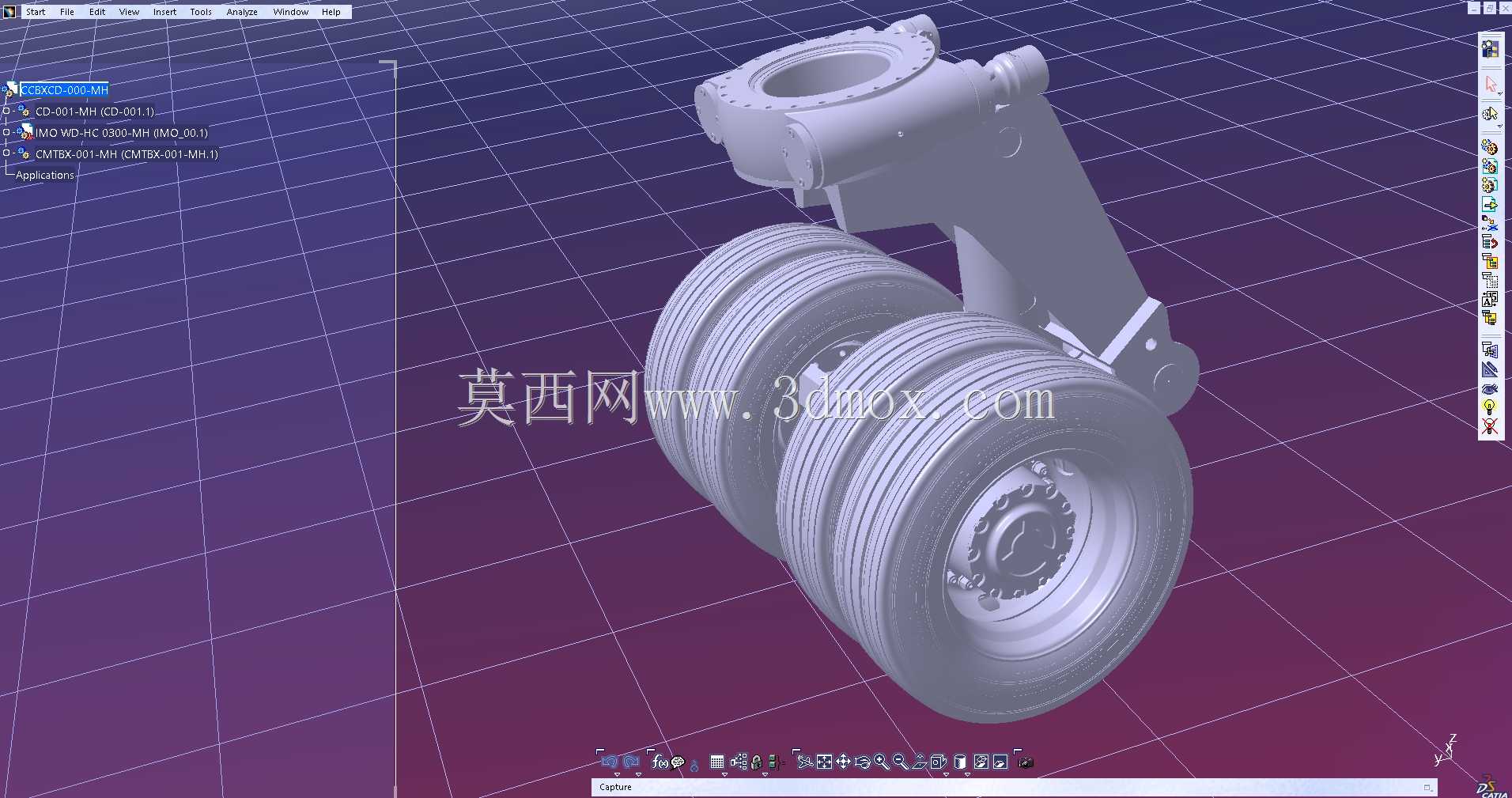
Task: Open dropdown arrow under Redo
Action: click(x=639, y=774)
